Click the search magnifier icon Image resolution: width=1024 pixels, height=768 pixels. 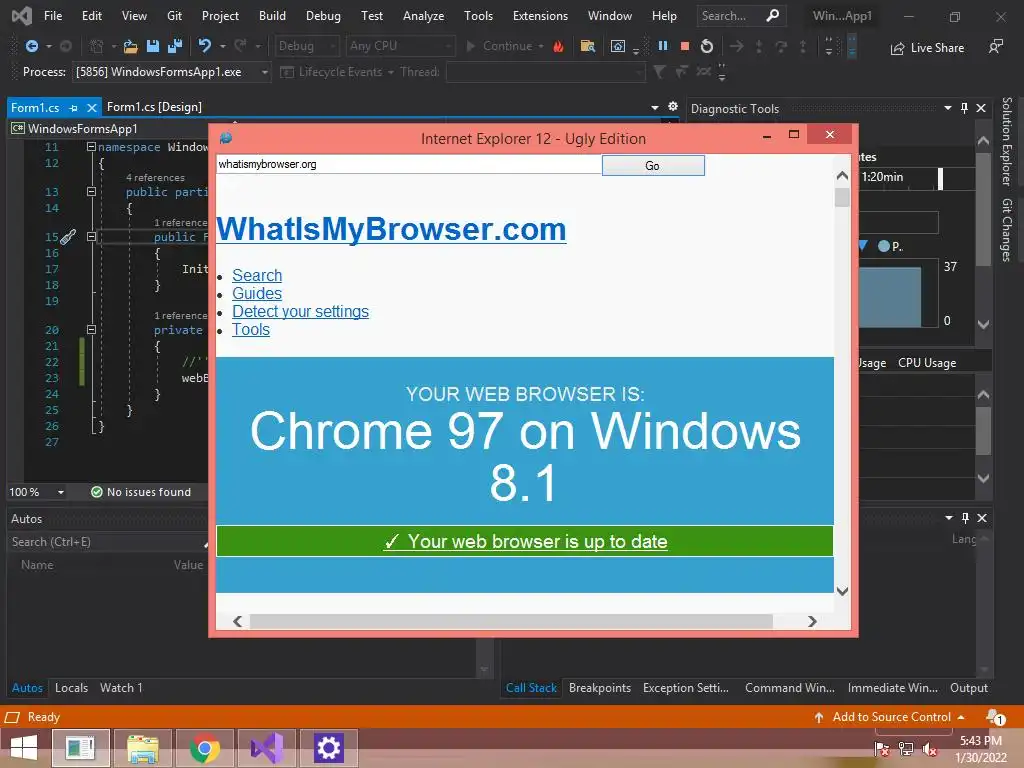coord(773,15)
